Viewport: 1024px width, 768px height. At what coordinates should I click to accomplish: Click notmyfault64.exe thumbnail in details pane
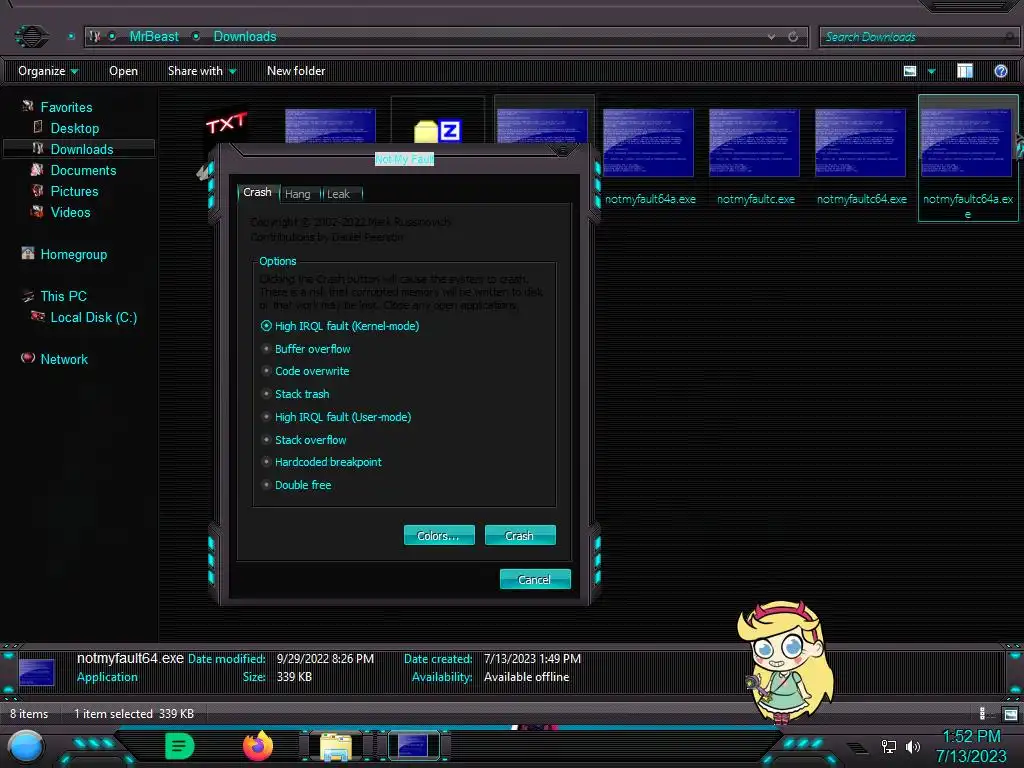coord(37,671)
